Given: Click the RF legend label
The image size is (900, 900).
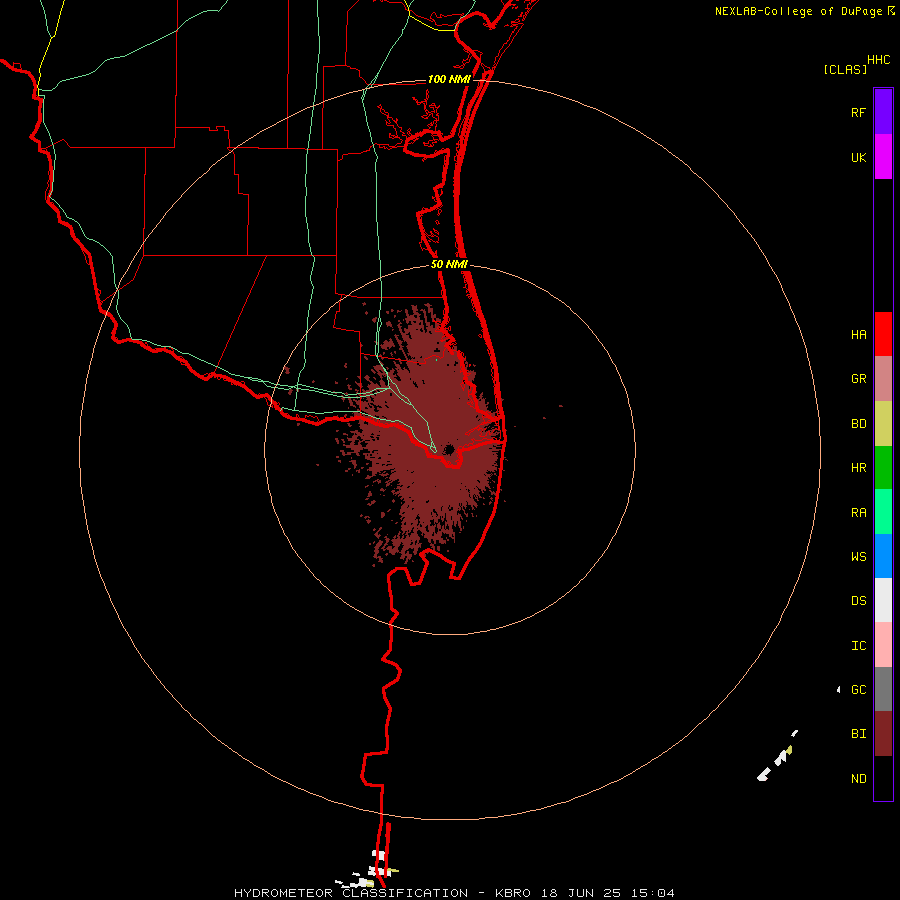Looking at the screenshot, I should [858, 112].
